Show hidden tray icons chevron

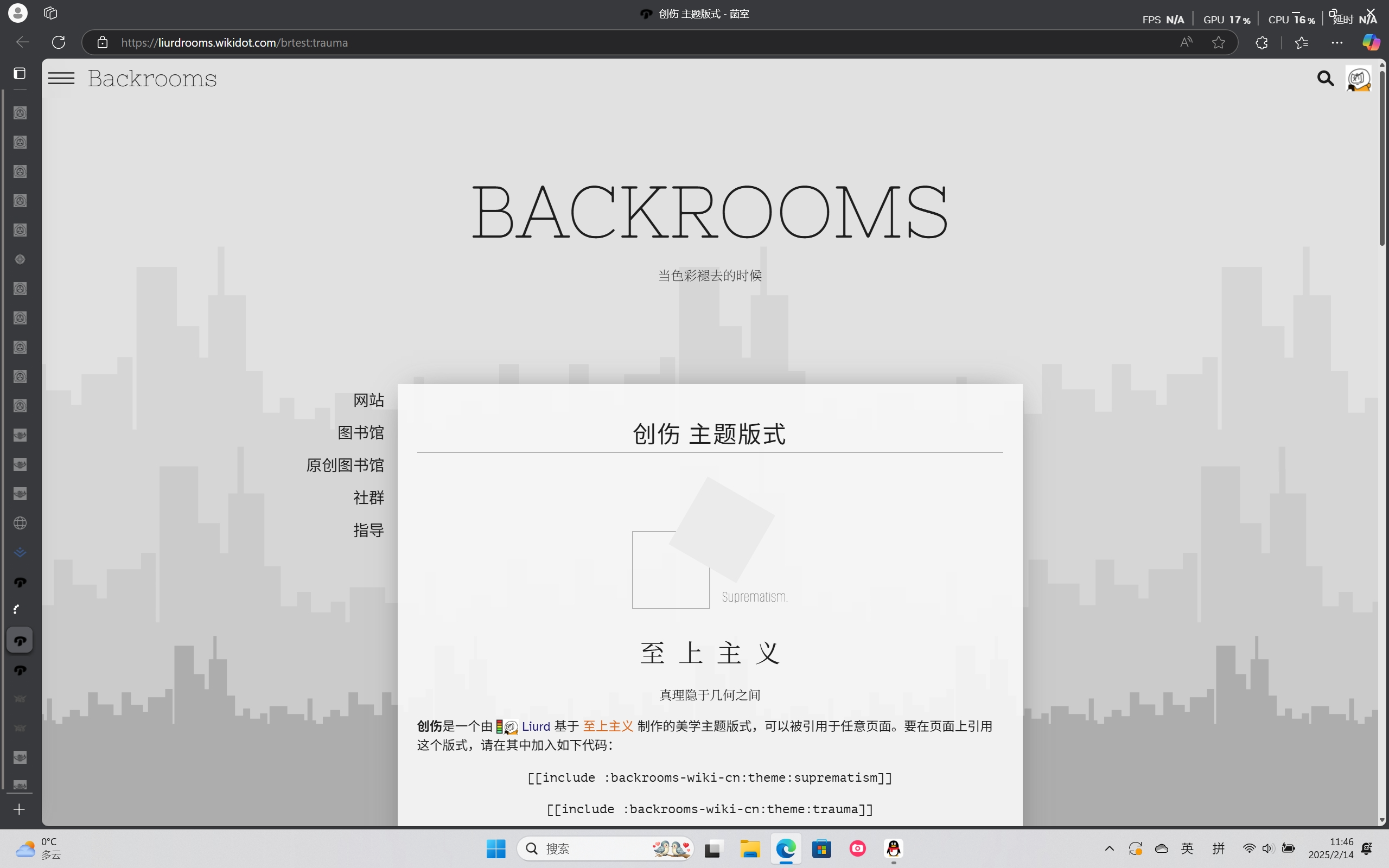(1110, 848)
